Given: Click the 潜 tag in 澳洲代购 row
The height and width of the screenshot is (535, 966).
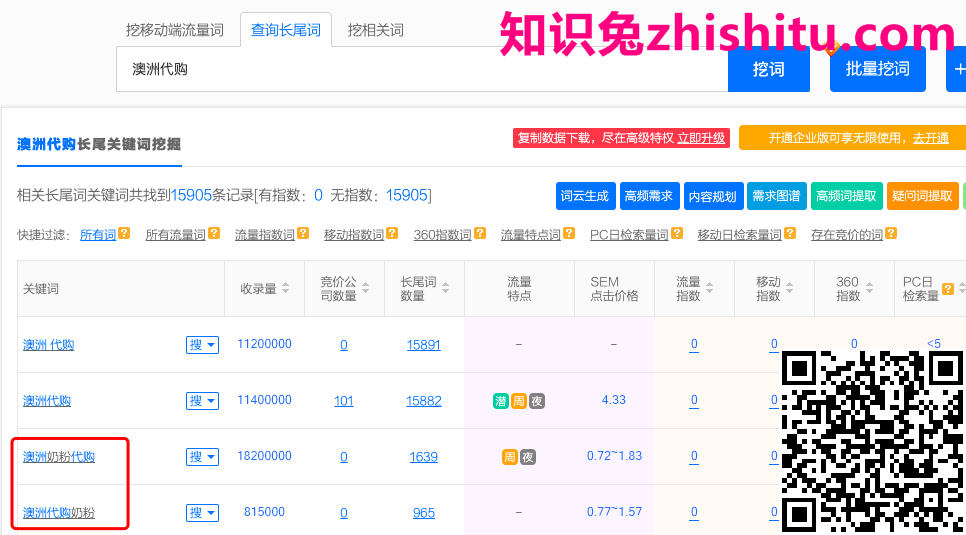Looking at the screenshot, I should [x=501, y=401].
